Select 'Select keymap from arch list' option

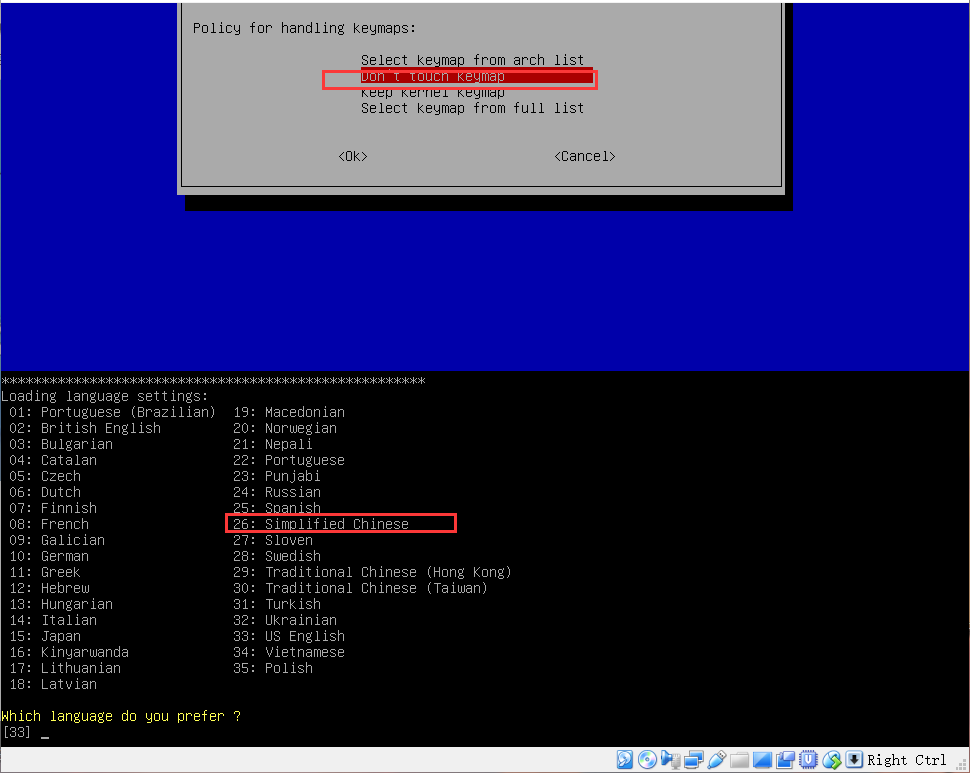(x=472, y=60)
